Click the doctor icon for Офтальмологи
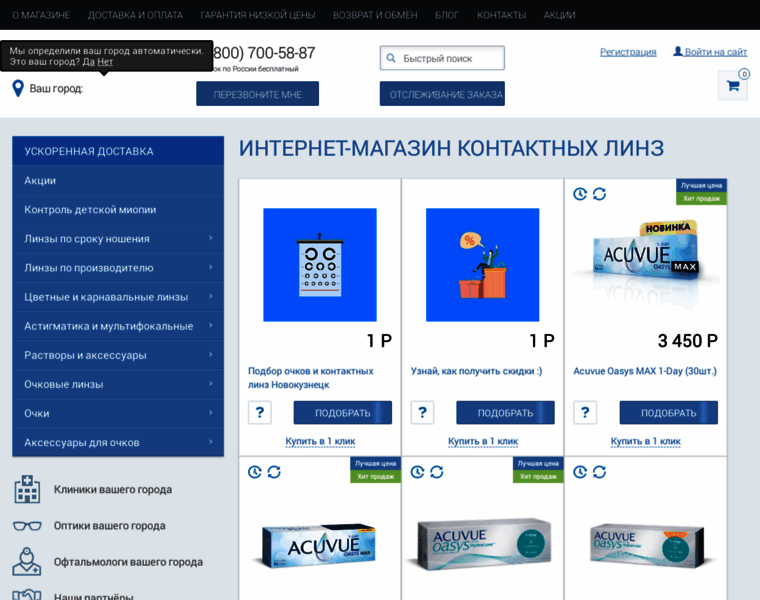760x600 pixels. [x=27, y=562]
